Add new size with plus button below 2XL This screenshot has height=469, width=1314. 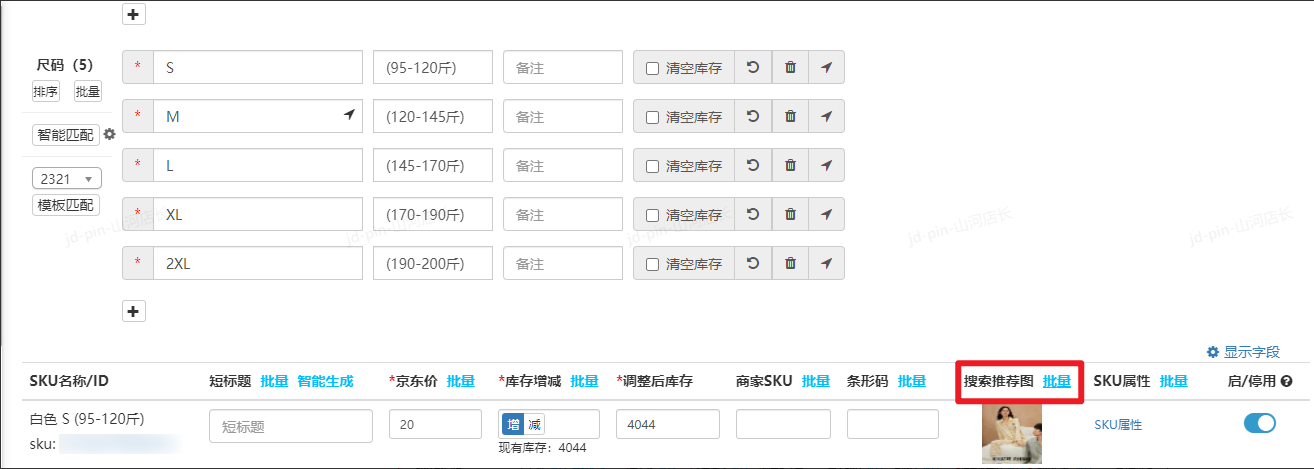134,311
